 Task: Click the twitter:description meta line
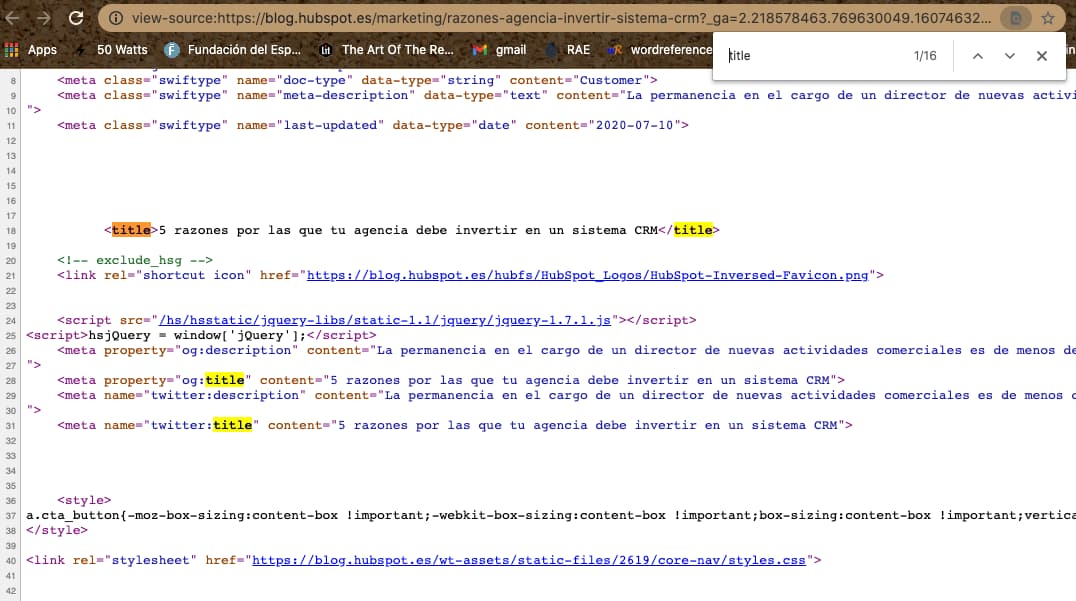tap(566, 395)
